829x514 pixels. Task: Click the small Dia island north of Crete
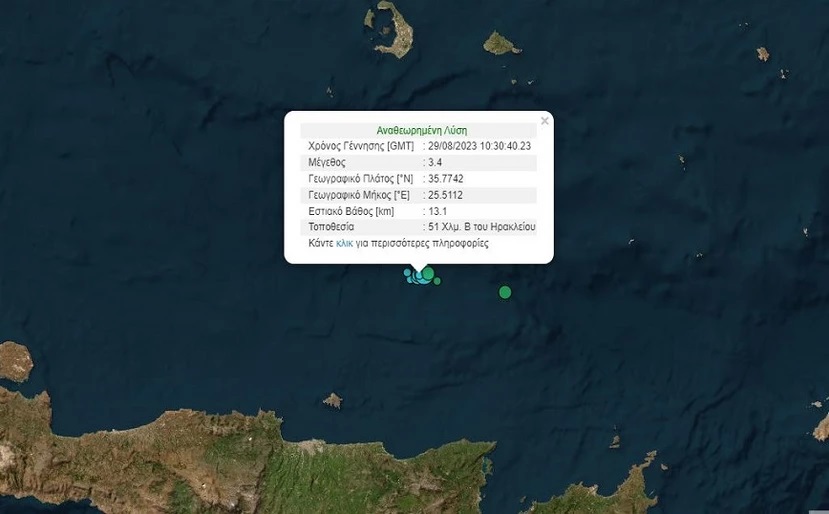(x=333, y=400)
